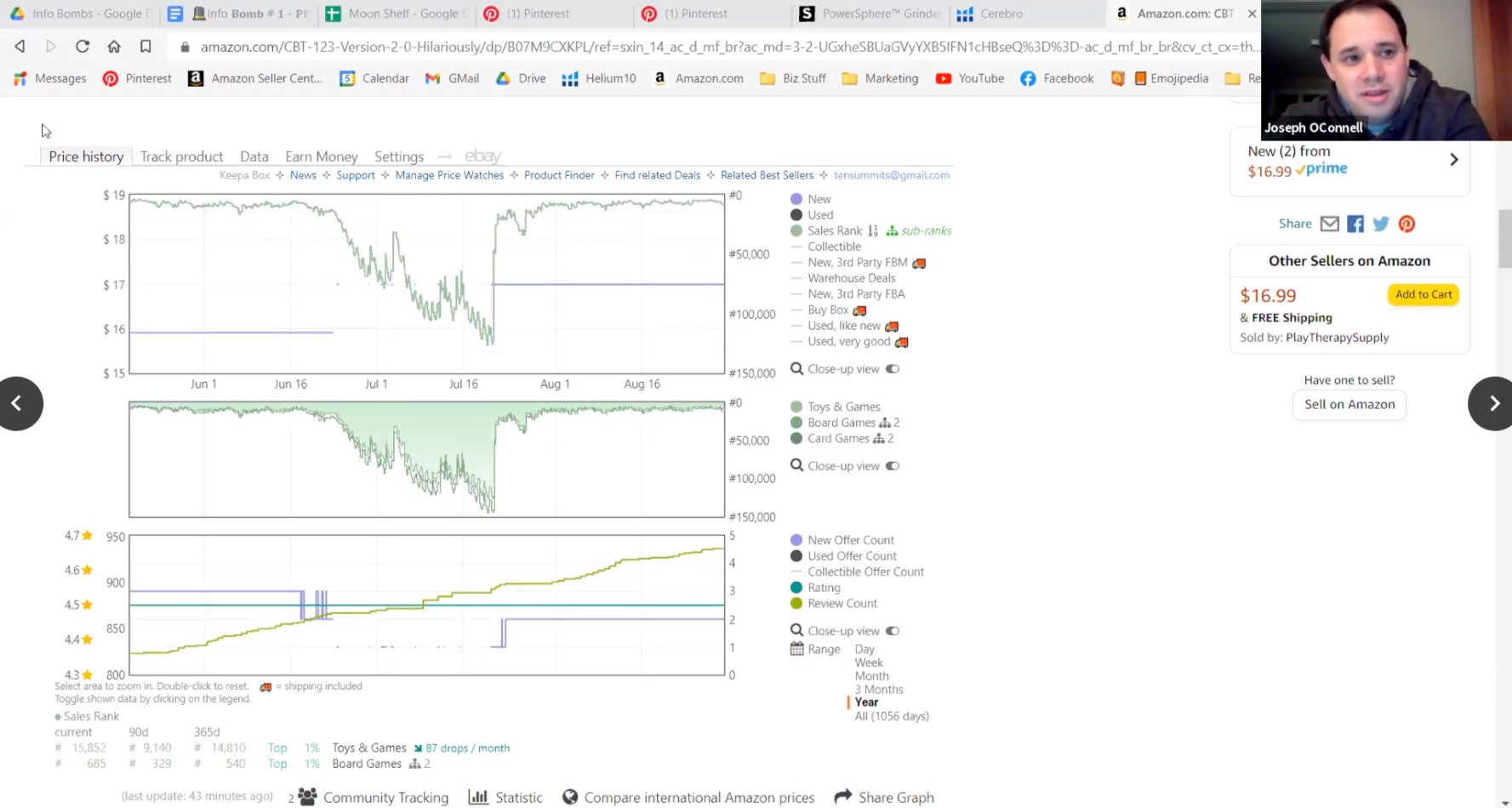Open Community Tracking people icon
This screenshot has width=1512, height=808.
[x=307, y=797]
